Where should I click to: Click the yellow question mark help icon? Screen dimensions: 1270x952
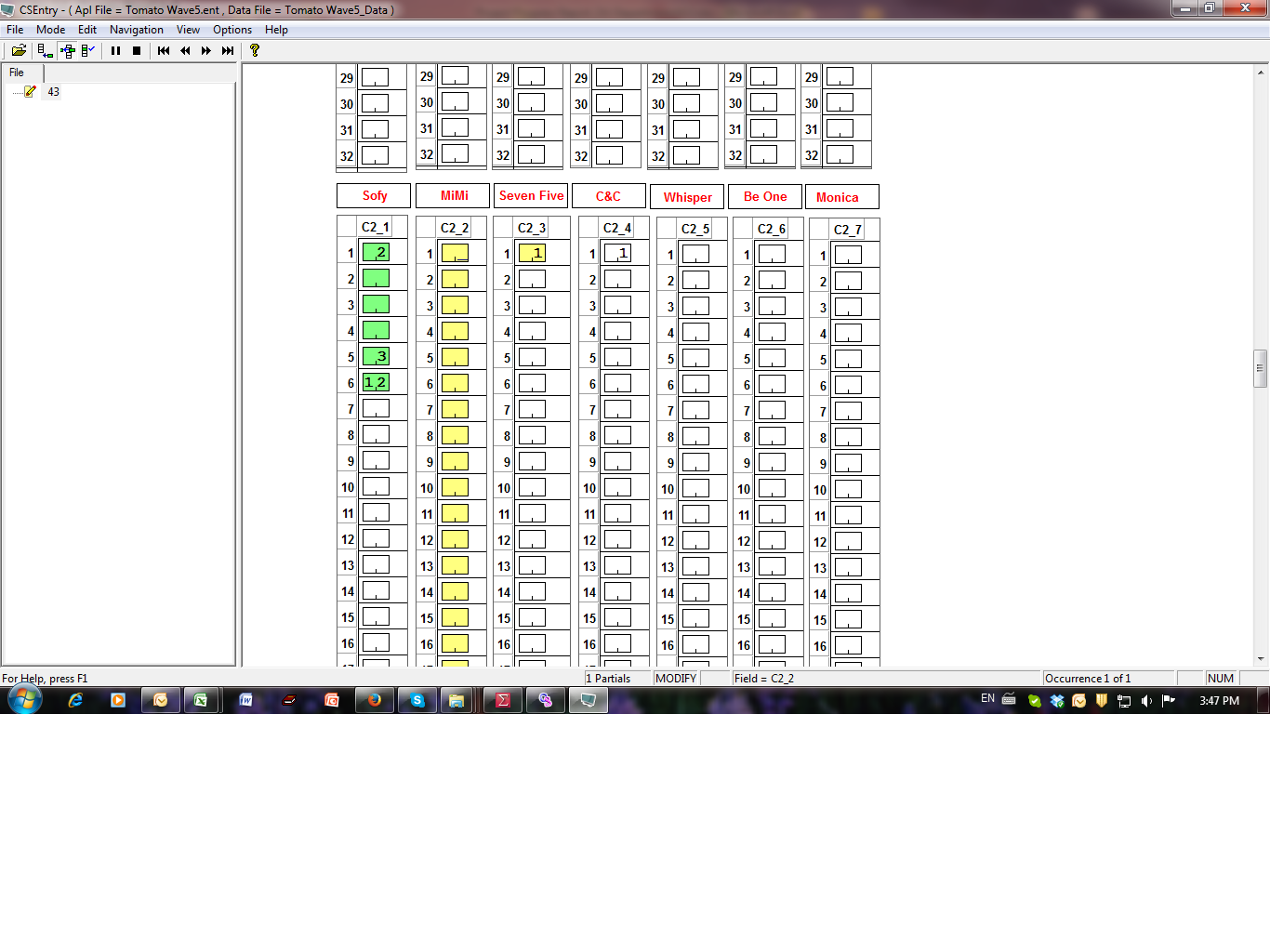point(255,50)
